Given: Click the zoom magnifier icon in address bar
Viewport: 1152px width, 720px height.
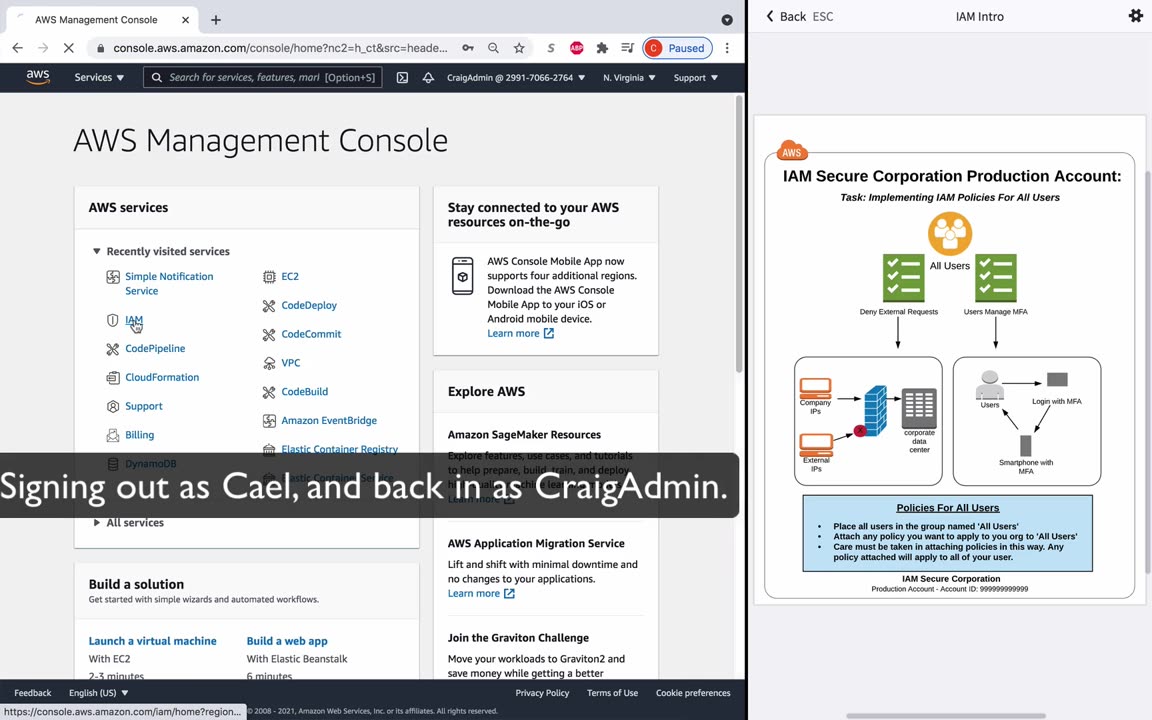Looking at the screenshot, I should (494, 48).
